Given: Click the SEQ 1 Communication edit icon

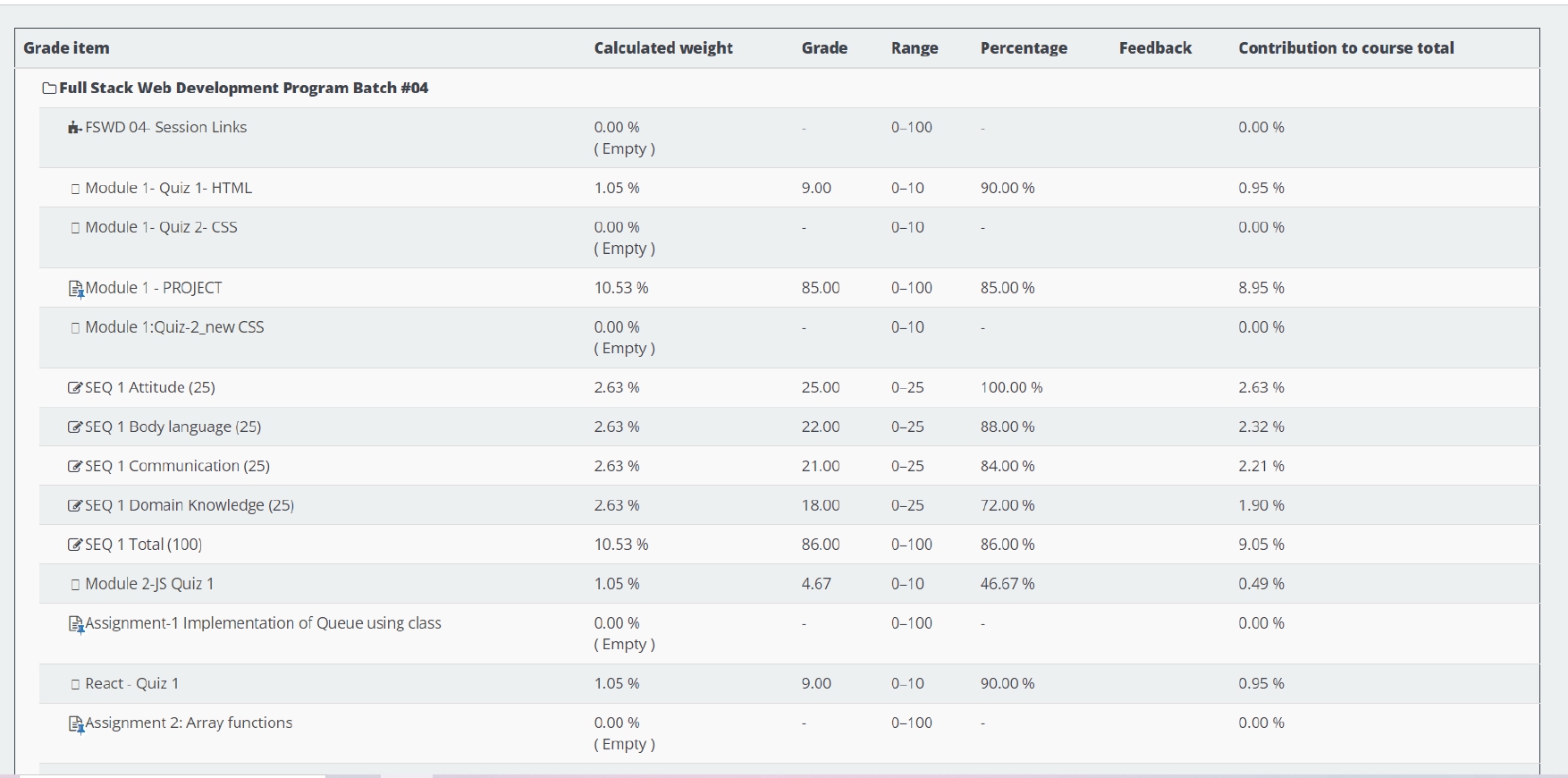Looking at the screenshot, I should (75, 467).
